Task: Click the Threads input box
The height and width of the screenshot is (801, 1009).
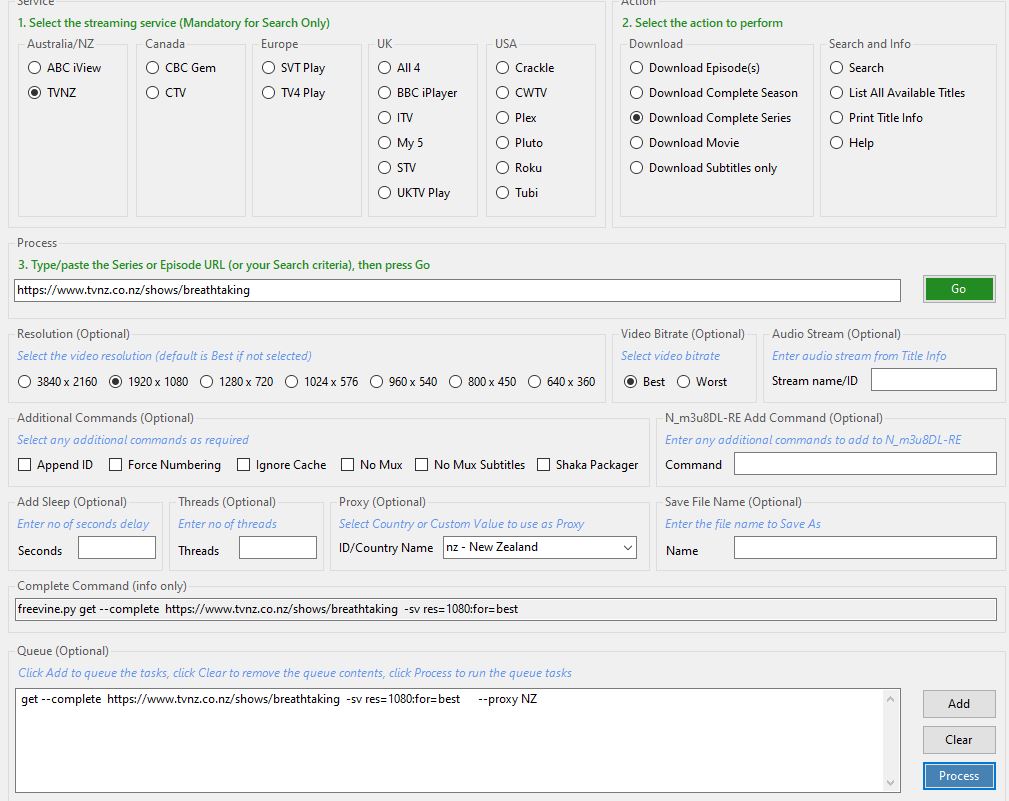Action: (x=277, y=548)
